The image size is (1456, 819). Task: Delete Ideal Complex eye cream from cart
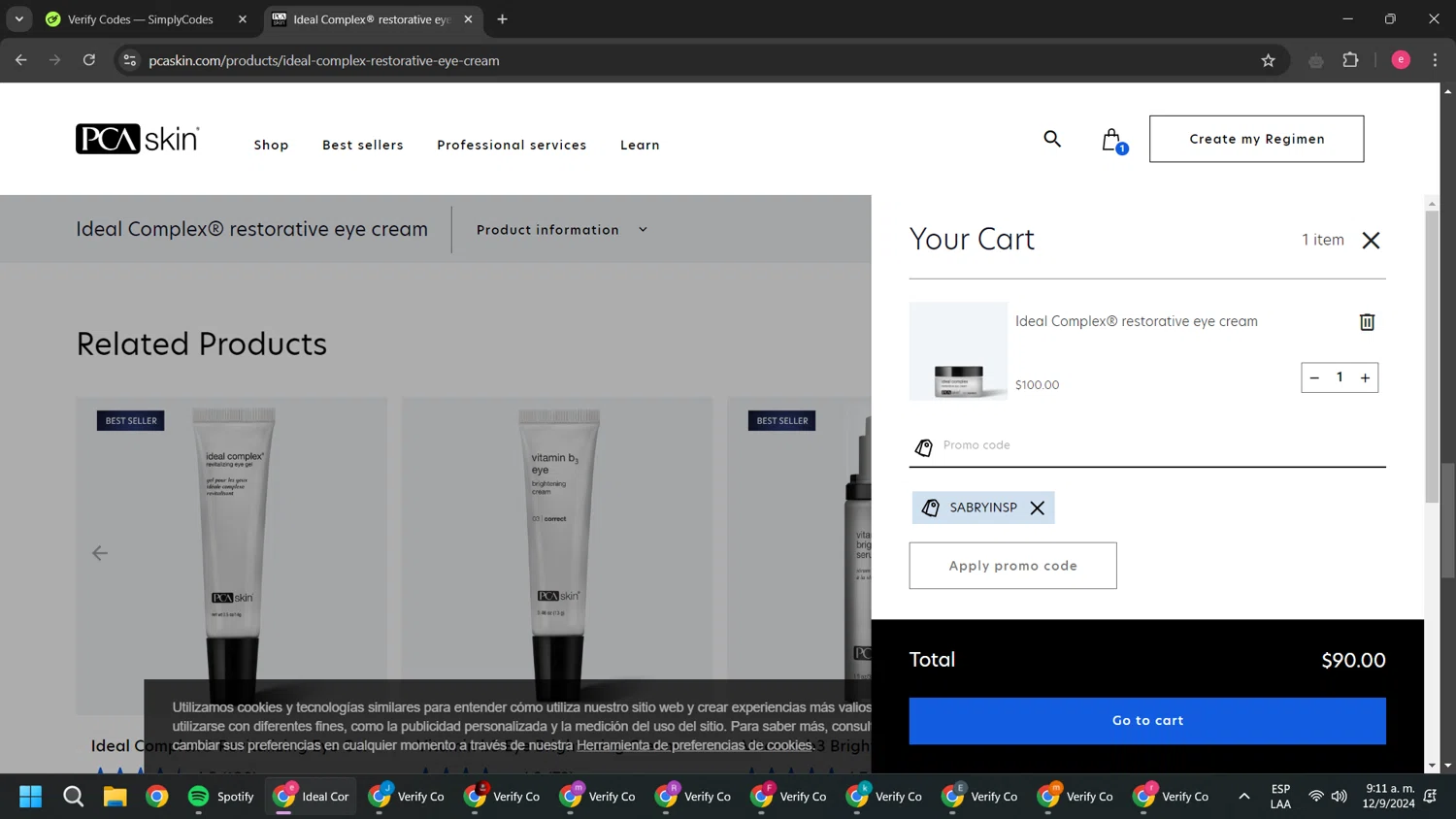[x=1367, y=321]
